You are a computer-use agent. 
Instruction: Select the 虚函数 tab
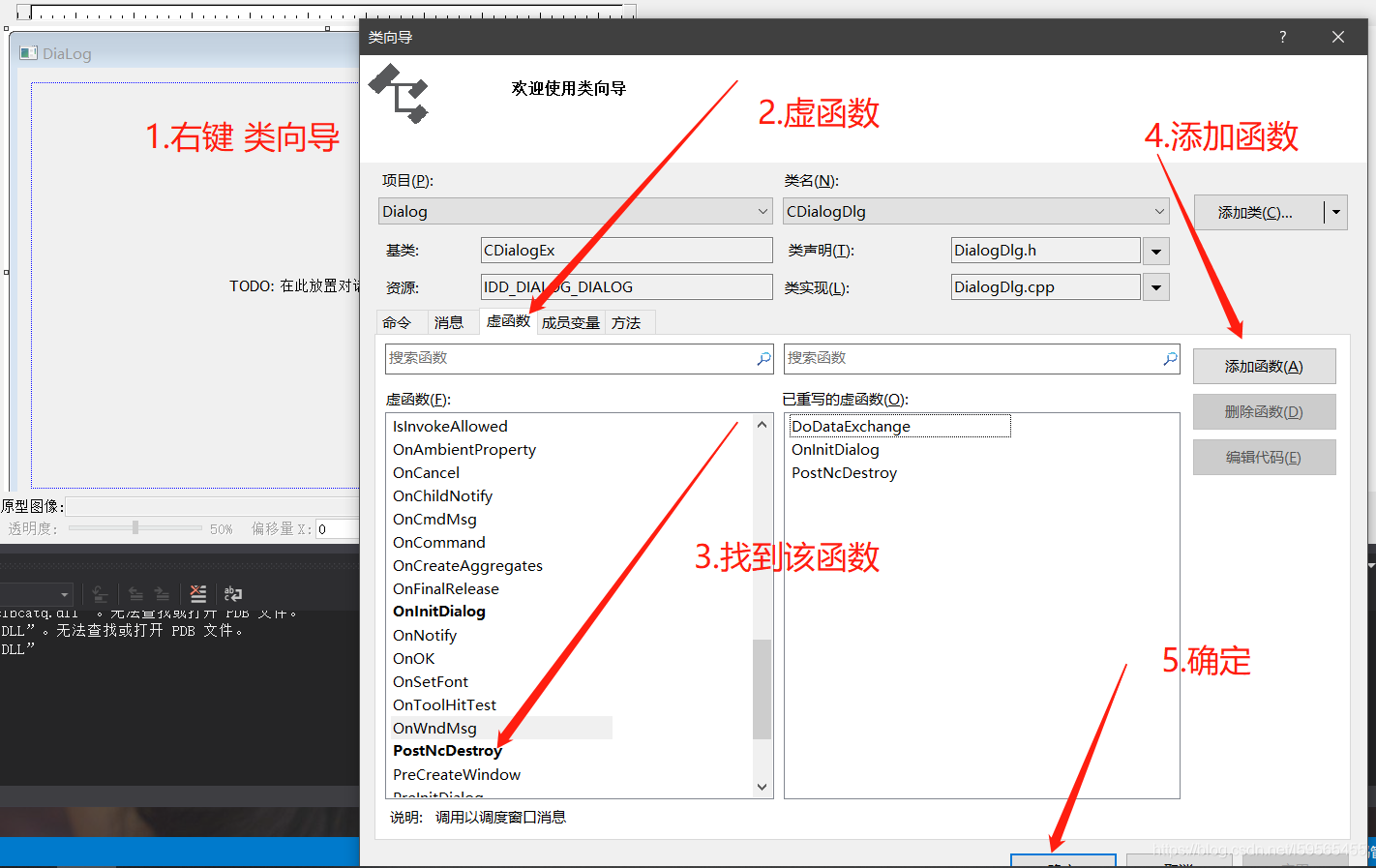tap(508, 321)
